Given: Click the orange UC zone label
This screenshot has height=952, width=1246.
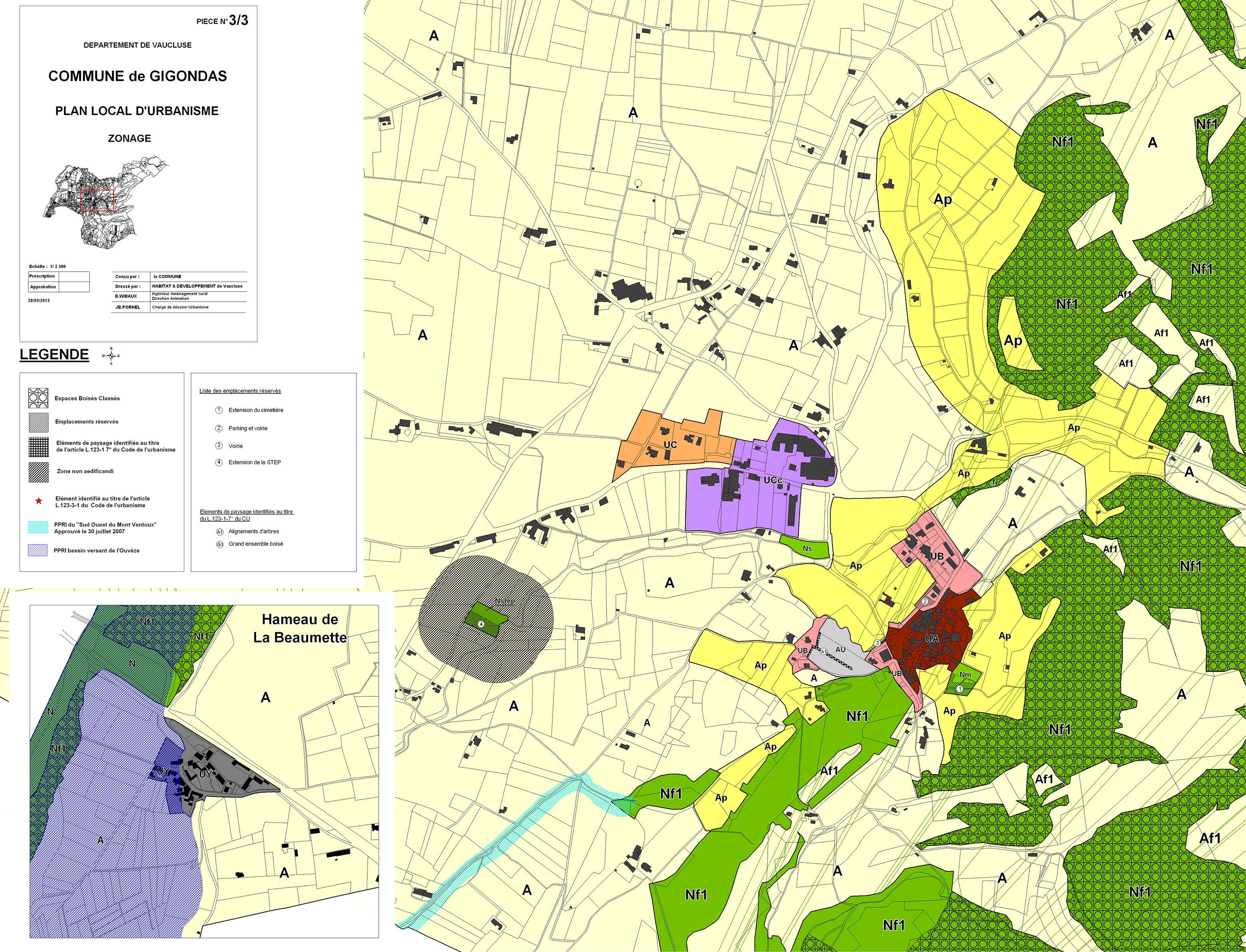Looking at the screenshot, I should [671, 445].
